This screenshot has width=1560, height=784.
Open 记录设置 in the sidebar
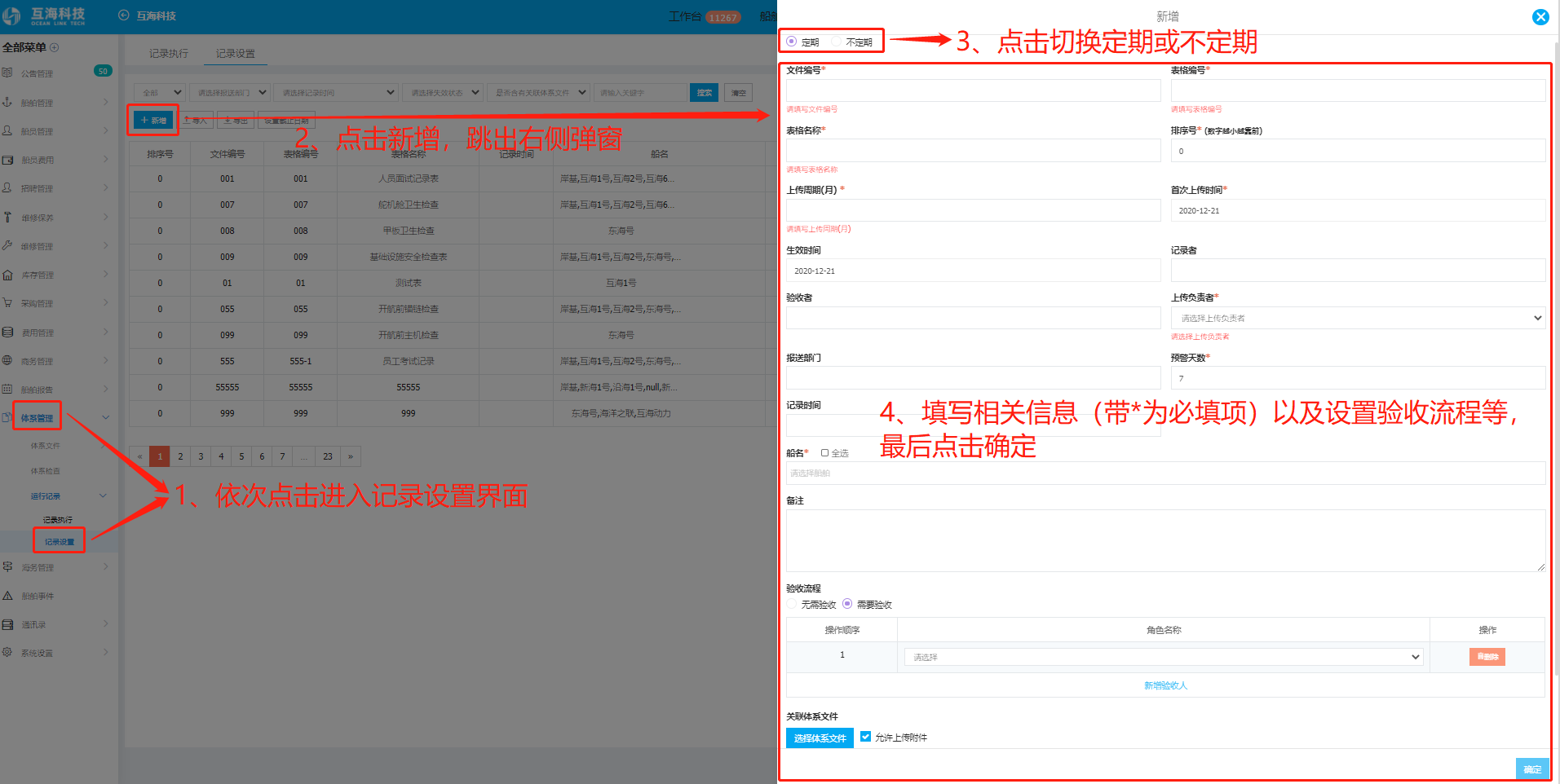[x=60, y=542]
